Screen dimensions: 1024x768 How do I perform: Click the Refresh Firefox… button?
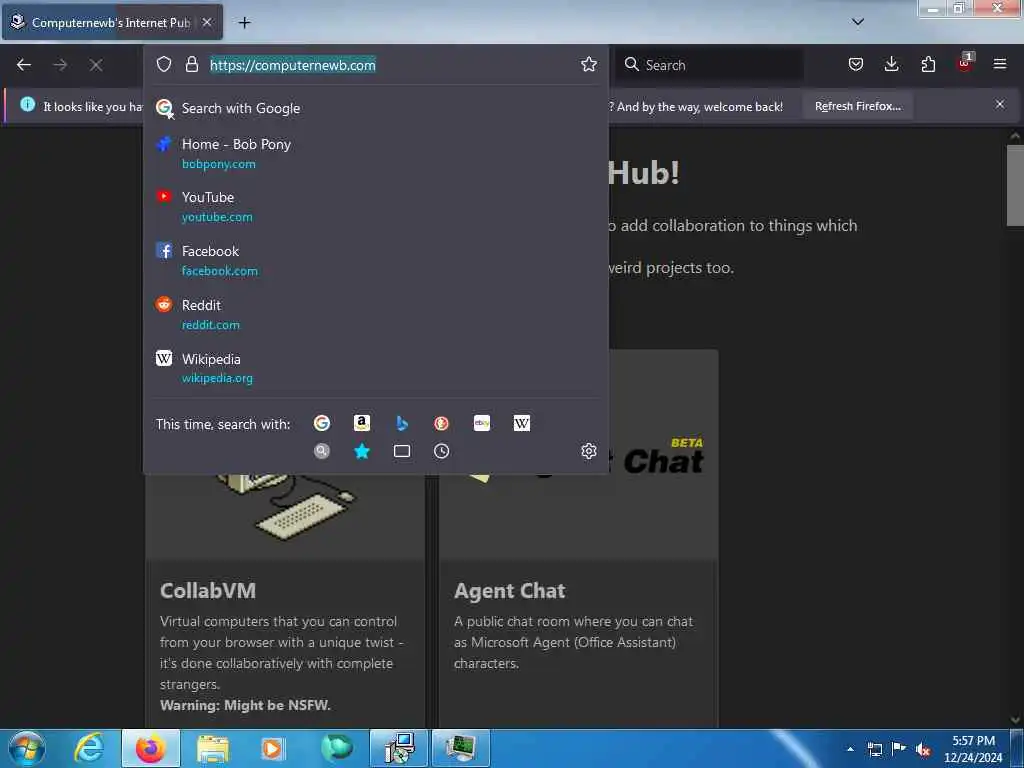pyautogui.click(x=858, y=106)
